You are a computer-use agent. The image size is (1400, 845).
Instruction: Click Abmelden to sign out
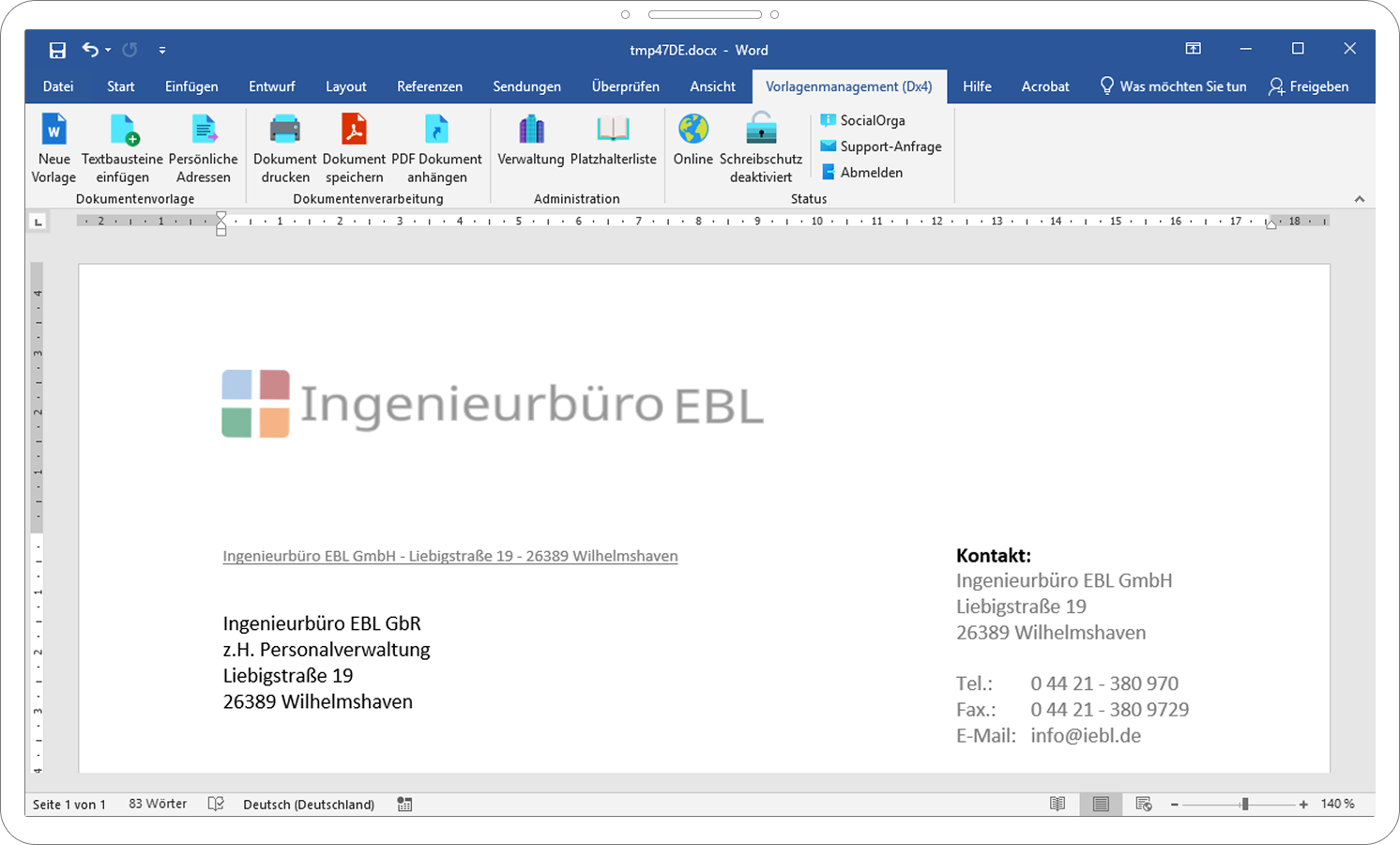coord(872,172)
